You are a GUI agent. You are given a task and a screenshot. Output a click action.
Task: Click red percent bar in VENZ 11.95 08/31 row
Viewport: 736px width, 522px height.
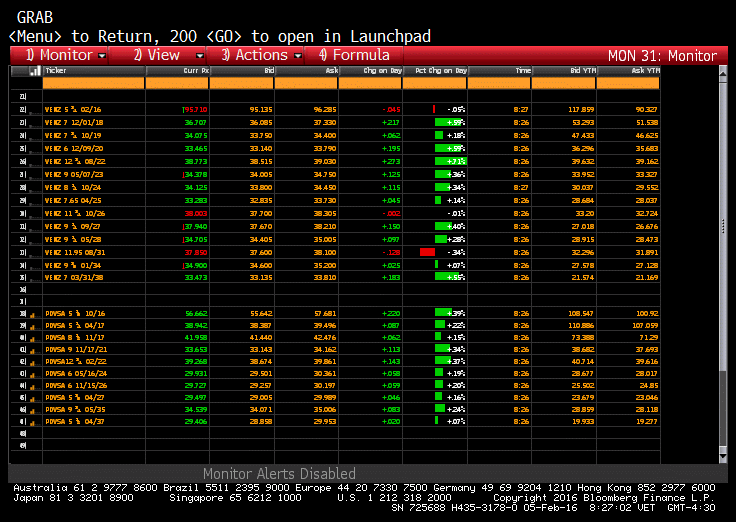pos(427,252)
